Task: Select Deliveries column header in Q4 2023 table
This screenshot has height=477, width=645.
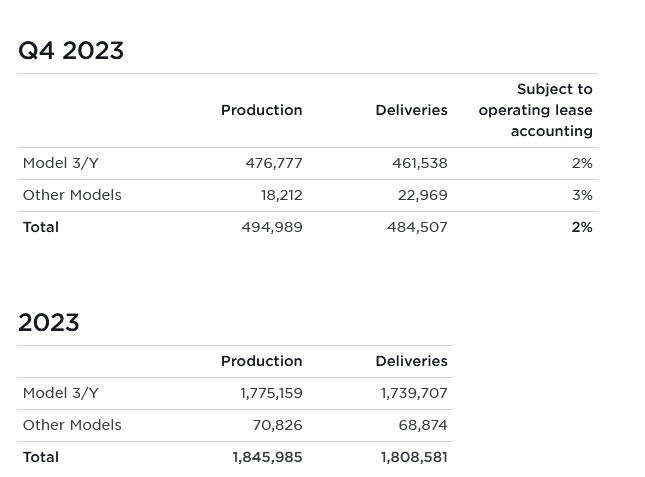Action: [411, 110]
